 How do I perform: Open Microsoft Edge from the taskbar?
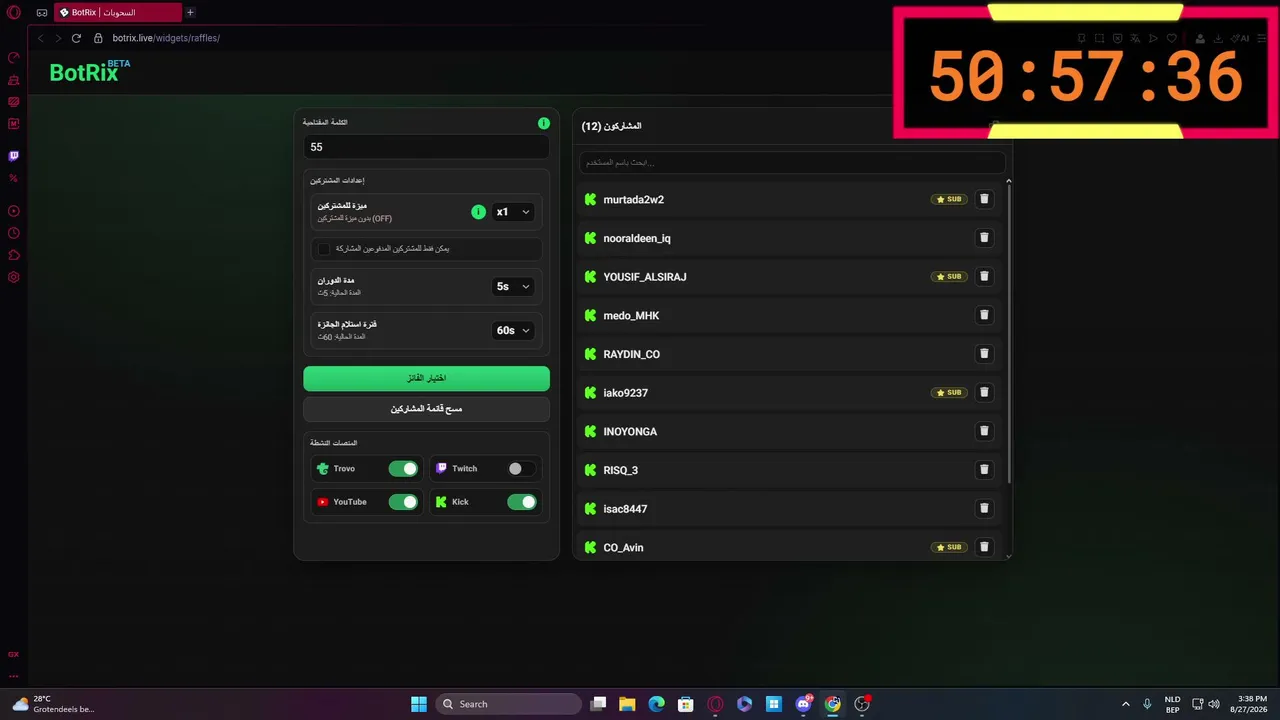(x=656, y=704)
